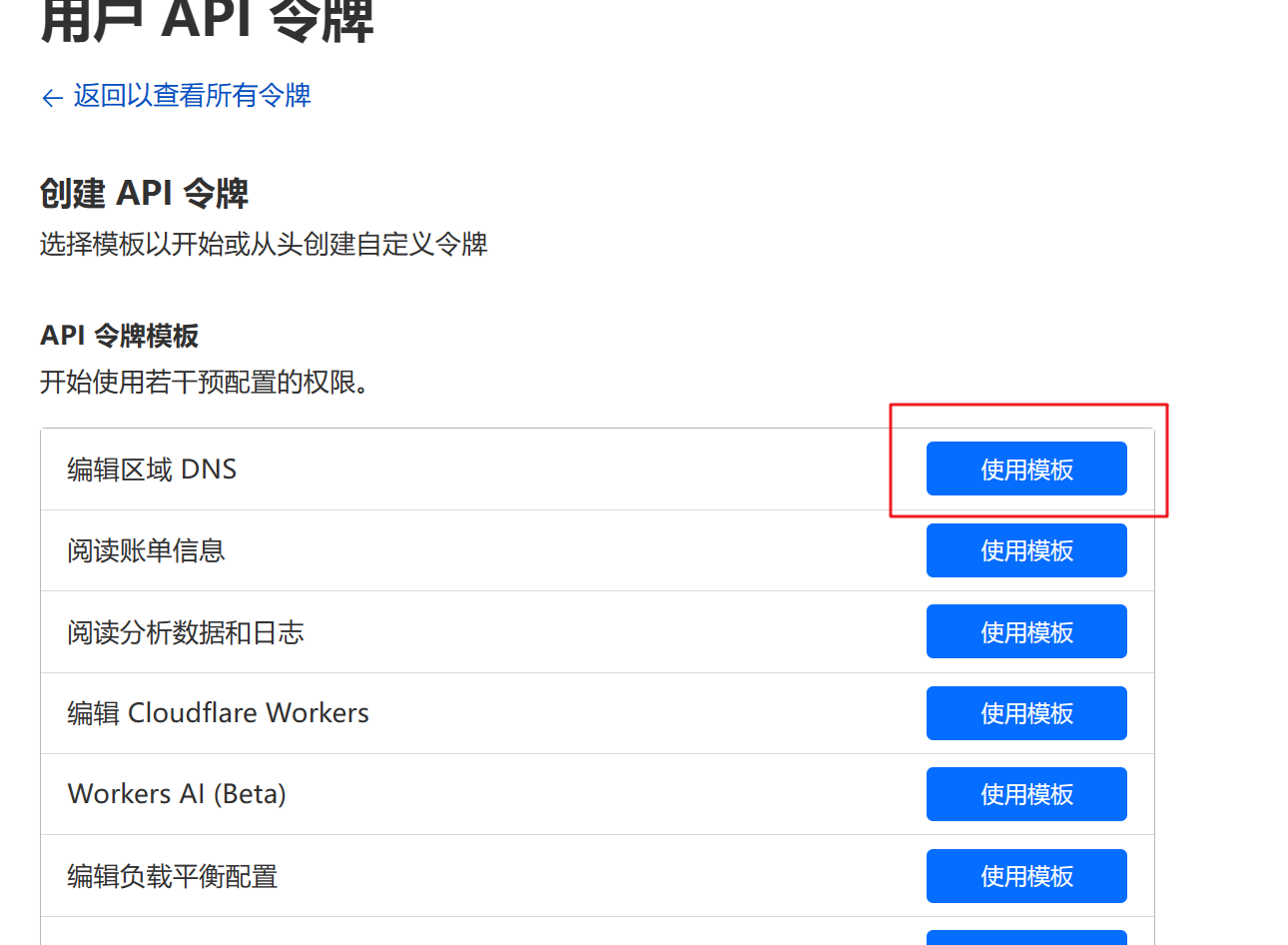The width and height of the screenshot is (1288, 945).
Task: Select the 阅读账单信息 row label
Action: (x=146, y=550)
